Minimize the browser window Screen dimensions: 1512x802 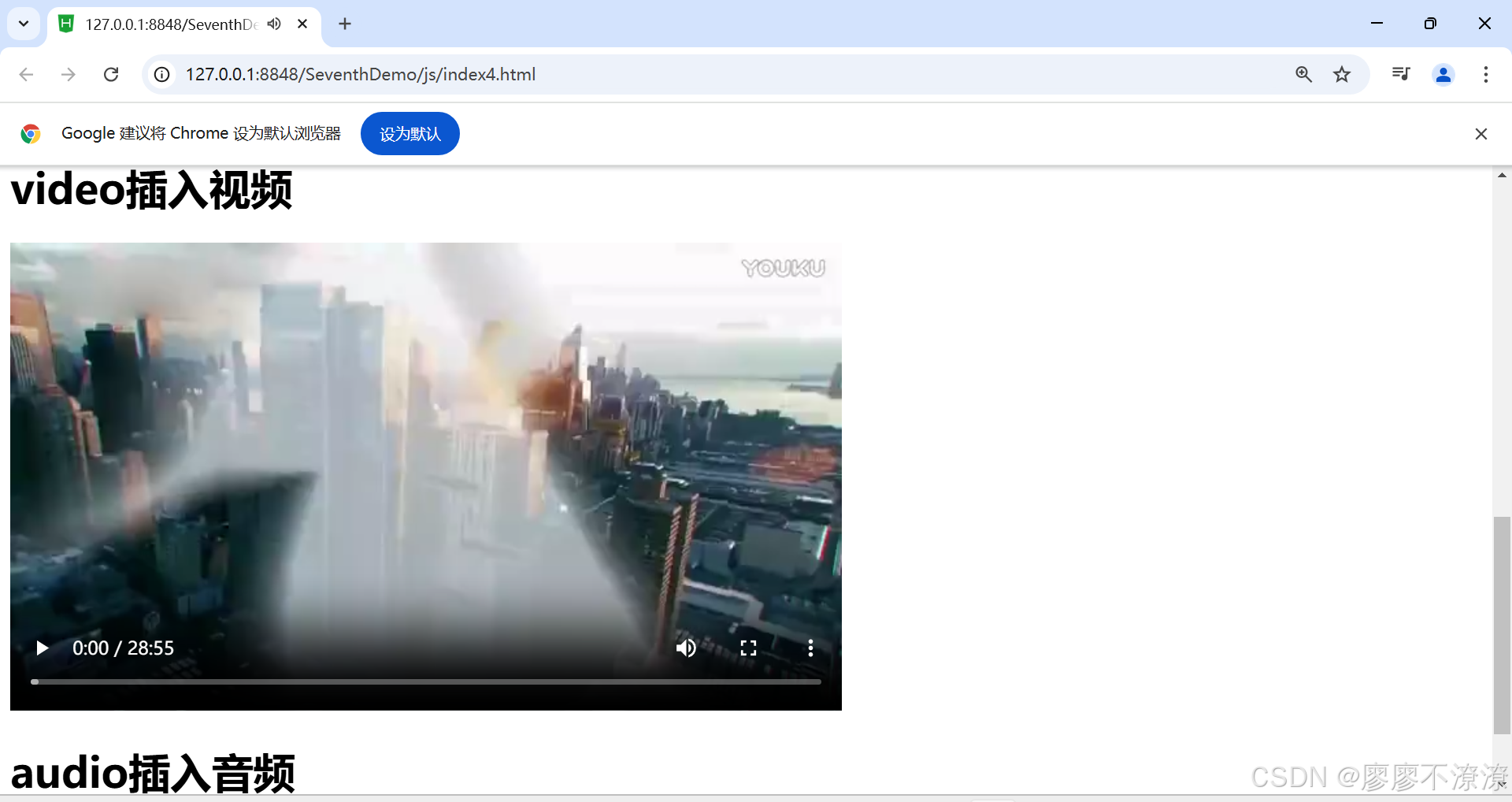pyautogui.click(x=1377, y=24)
